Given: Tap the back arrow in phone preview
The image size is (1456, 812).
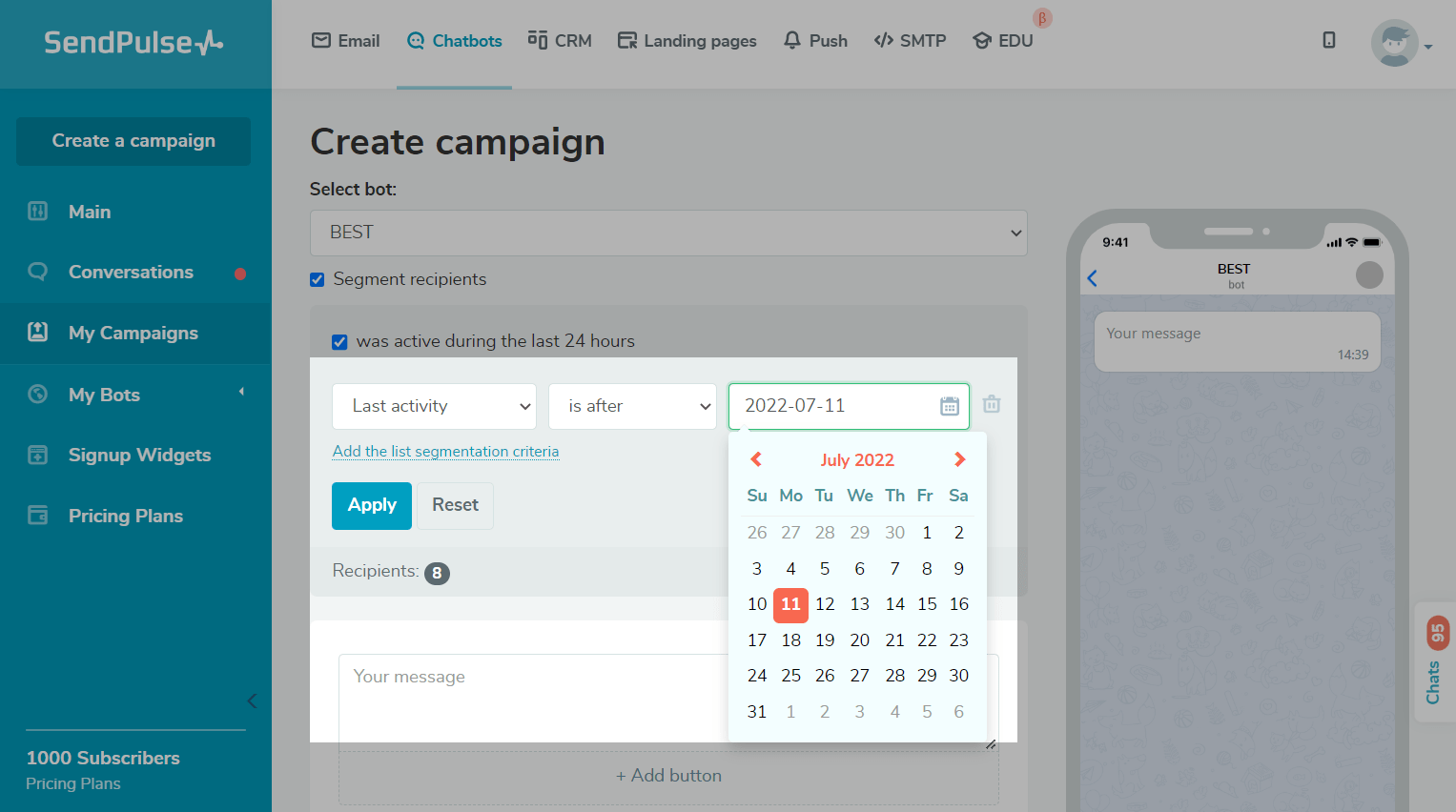Looking at the screenshot, I should tap(1093, 278).
